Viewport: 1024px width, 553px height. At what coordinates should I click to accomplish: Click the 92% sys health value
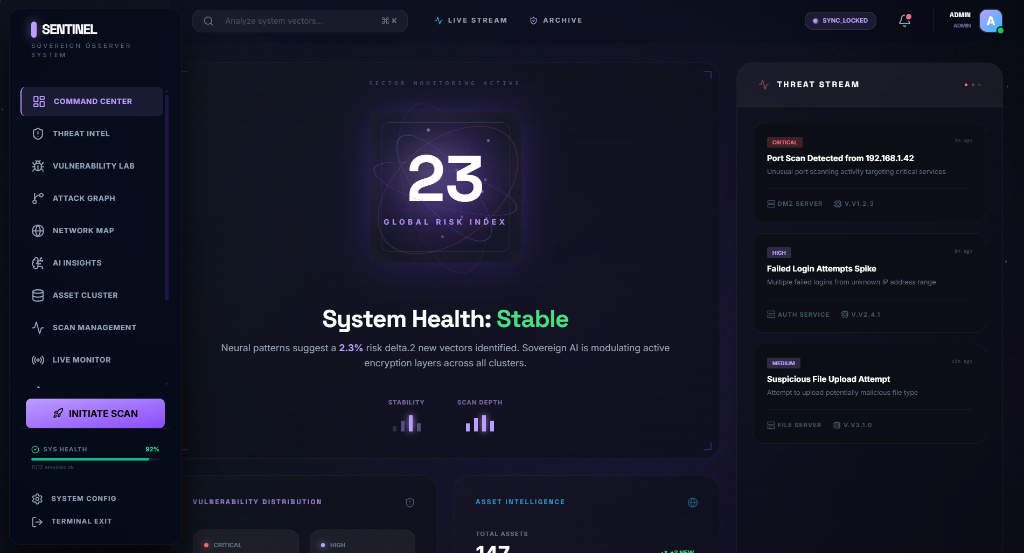pyautogui.click(x=152, y=449)
